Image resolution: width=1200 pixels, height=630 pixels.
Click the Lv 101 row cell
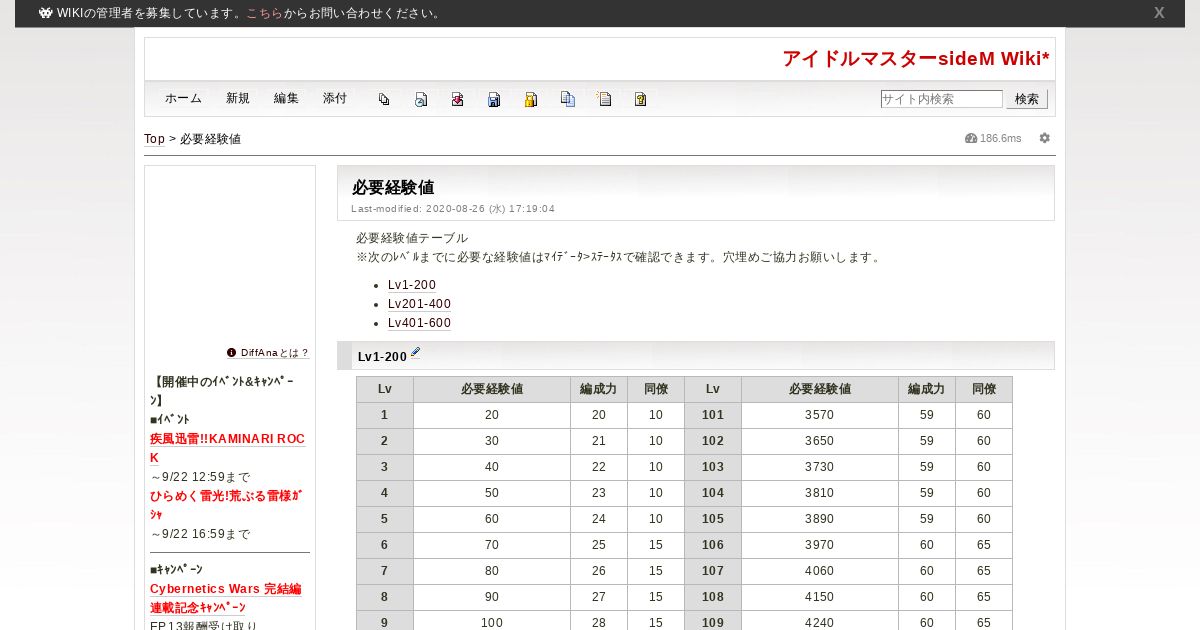point(713,415)
